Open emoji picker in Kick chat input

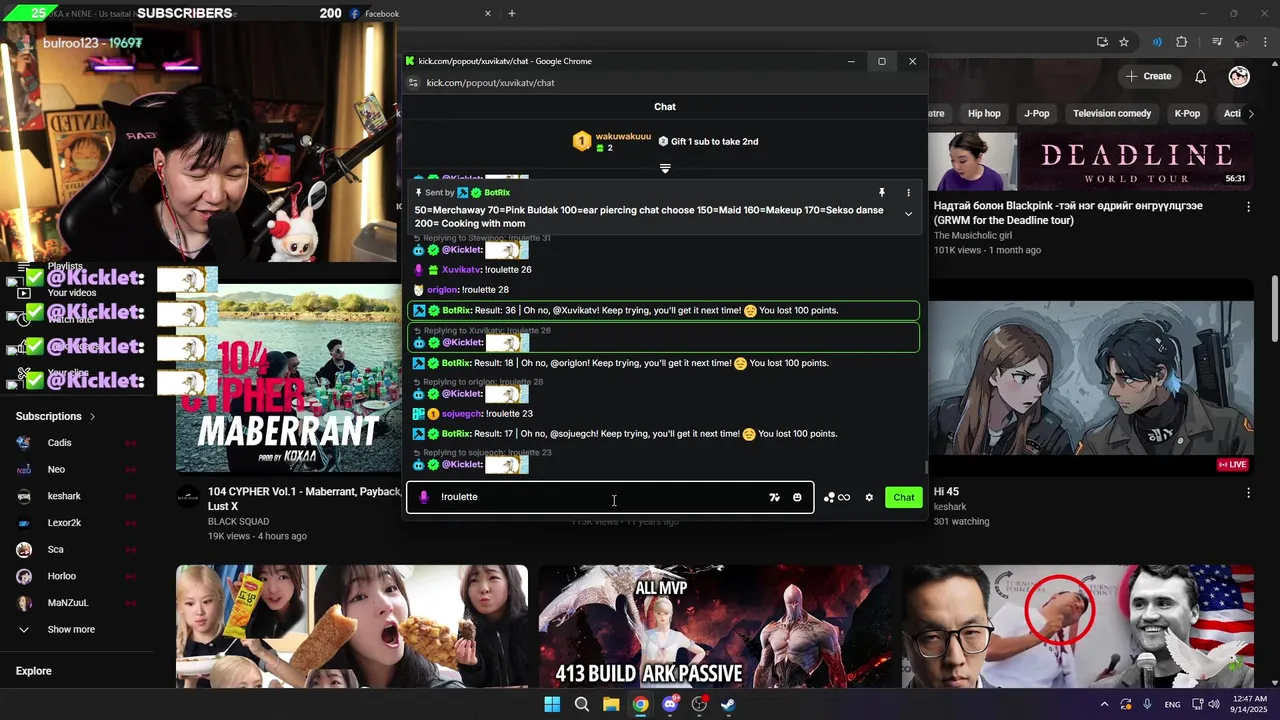click(797, 497)
